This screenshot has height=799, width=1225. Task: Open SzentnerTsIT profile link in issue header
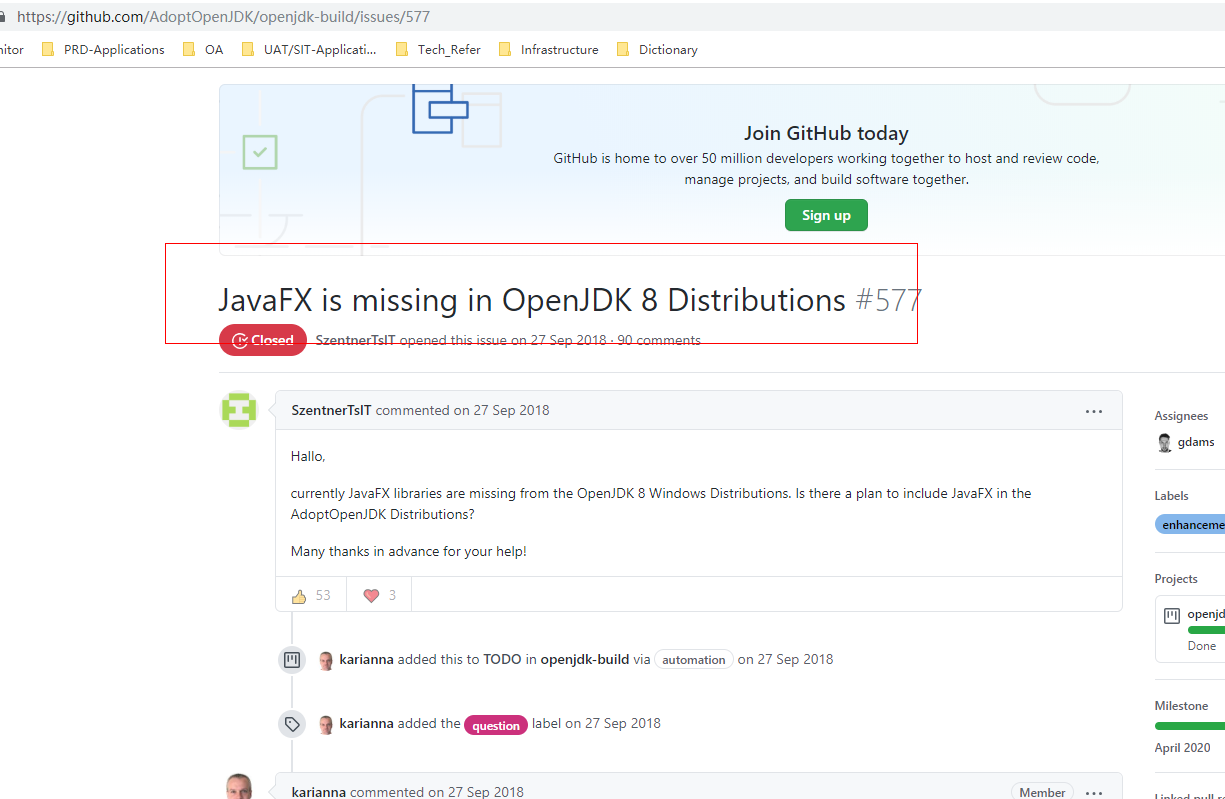click(x=355, y=340)
